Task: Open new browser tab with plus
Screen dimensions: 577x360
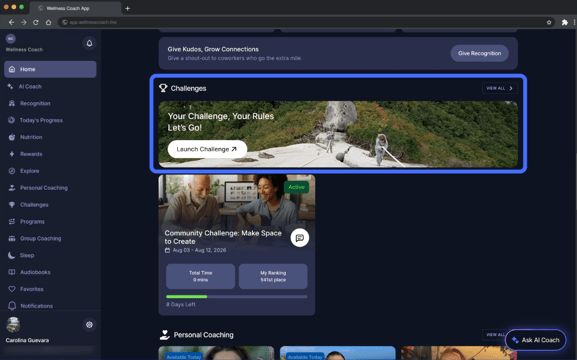Action: 128,8
